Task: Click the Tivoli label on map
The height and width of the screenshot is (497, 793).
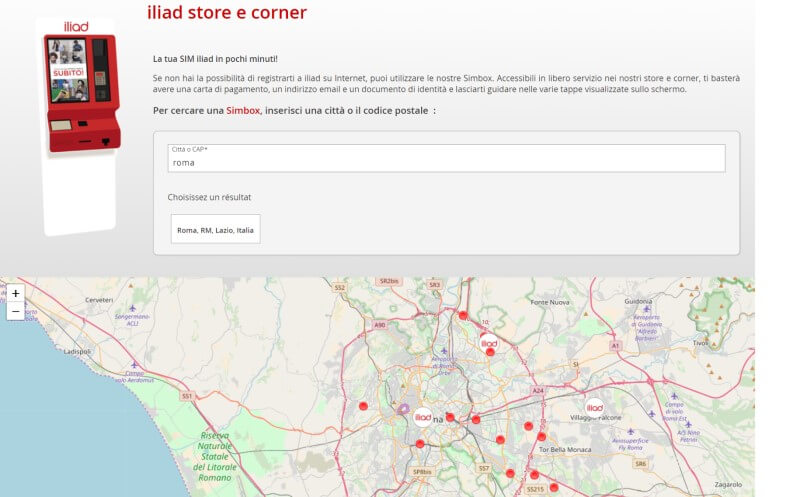Action: tap(701, 343)
